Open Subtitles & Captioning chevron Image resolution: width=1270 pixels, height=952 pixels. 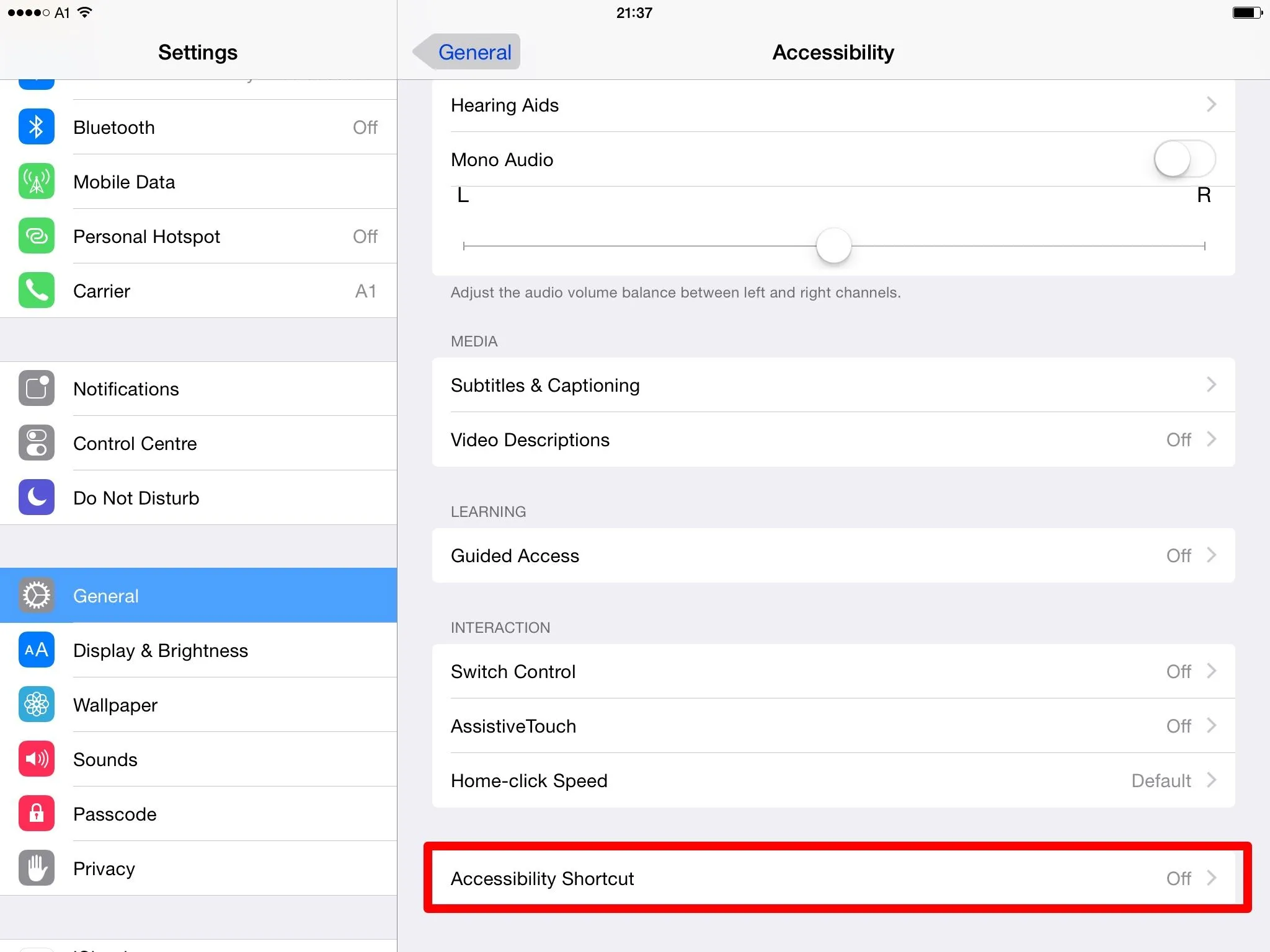(x=1211, y=385)
